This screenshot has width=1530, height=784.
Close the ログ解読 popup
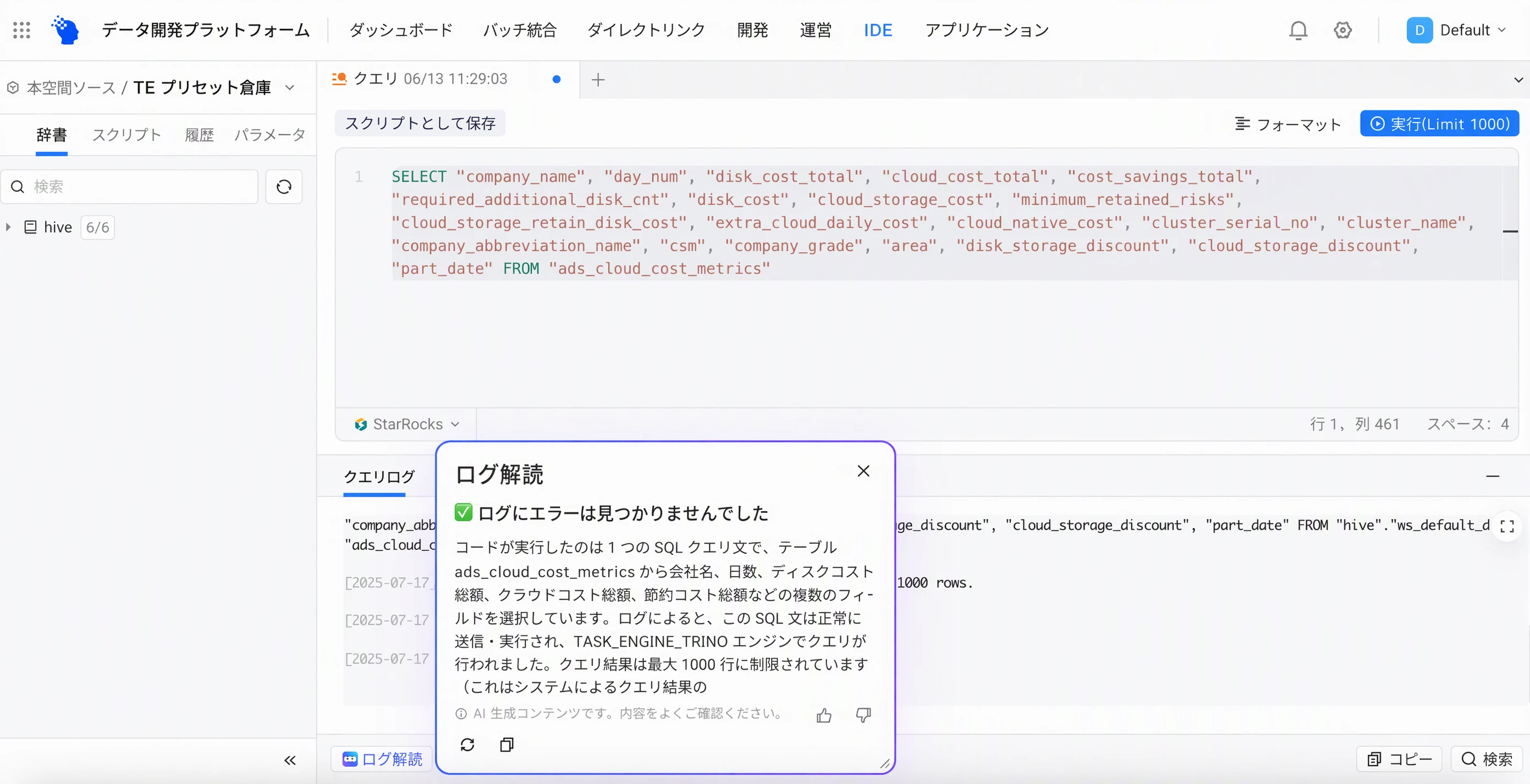863,471
